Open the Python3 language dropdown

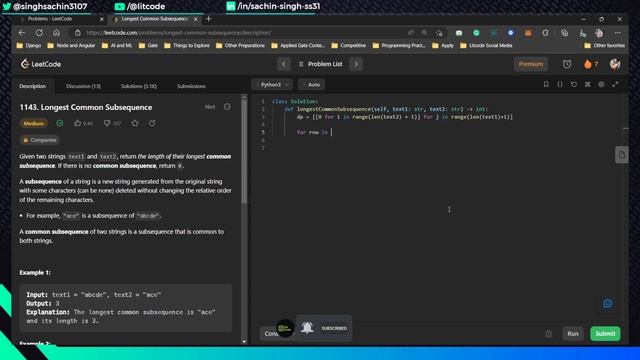pyautogui.click(x=272, y=84)
